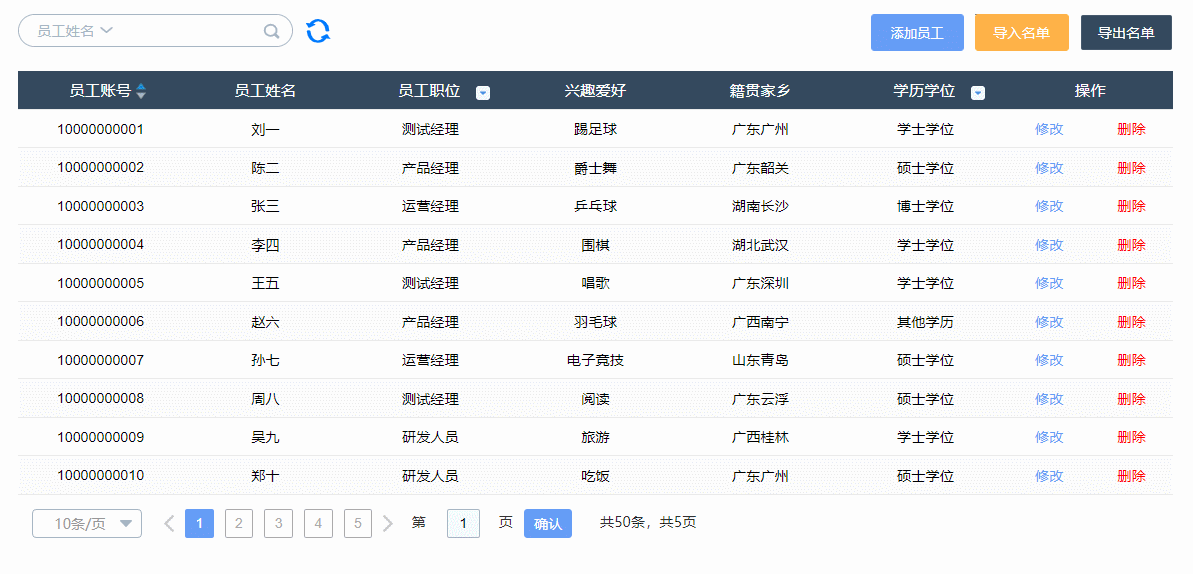Click 修改 for employee 刘一

point(1049,129)
